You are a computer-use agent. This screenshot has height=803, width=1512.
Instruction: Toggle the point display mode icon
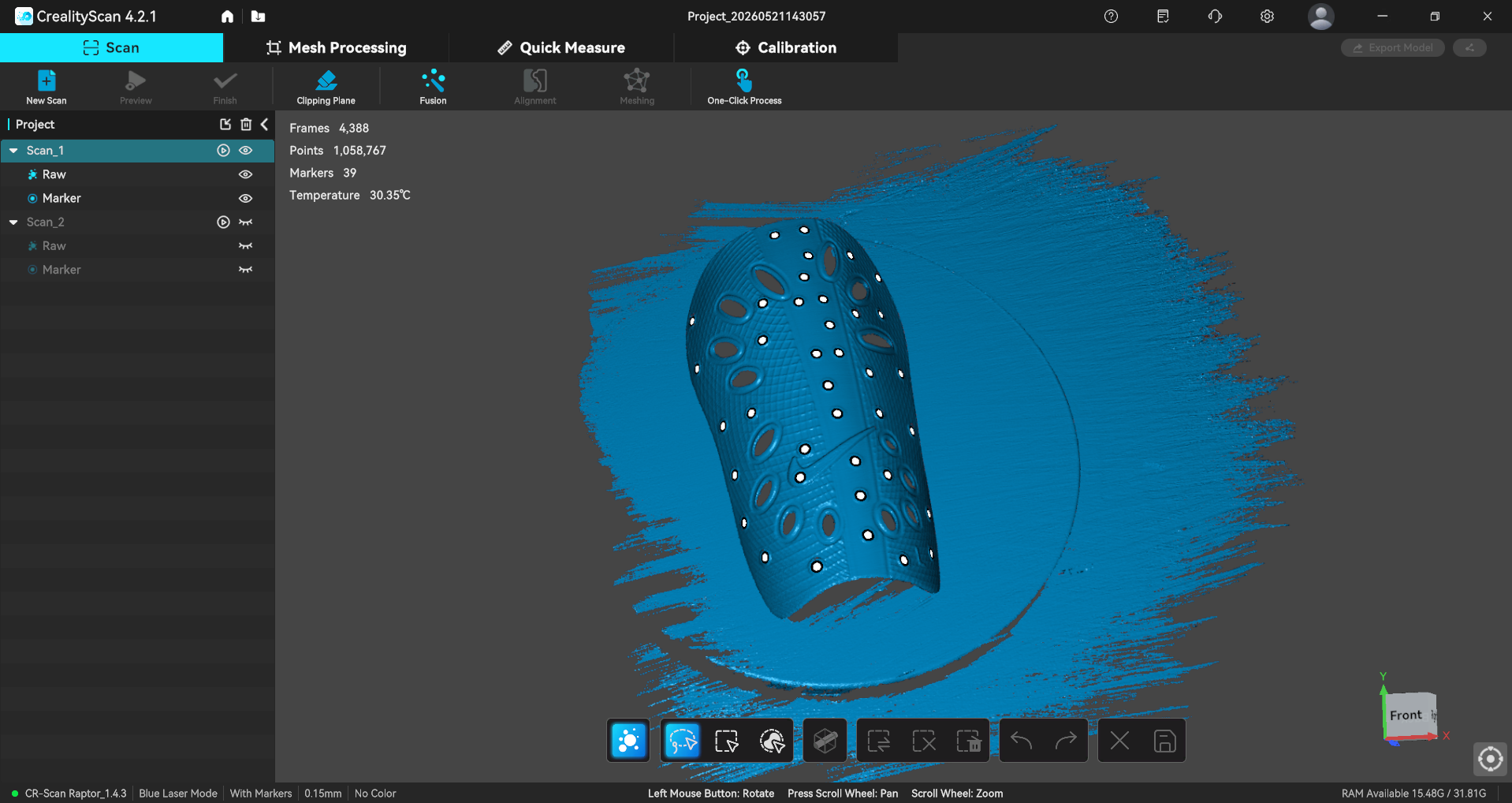(x=628, y=741)
